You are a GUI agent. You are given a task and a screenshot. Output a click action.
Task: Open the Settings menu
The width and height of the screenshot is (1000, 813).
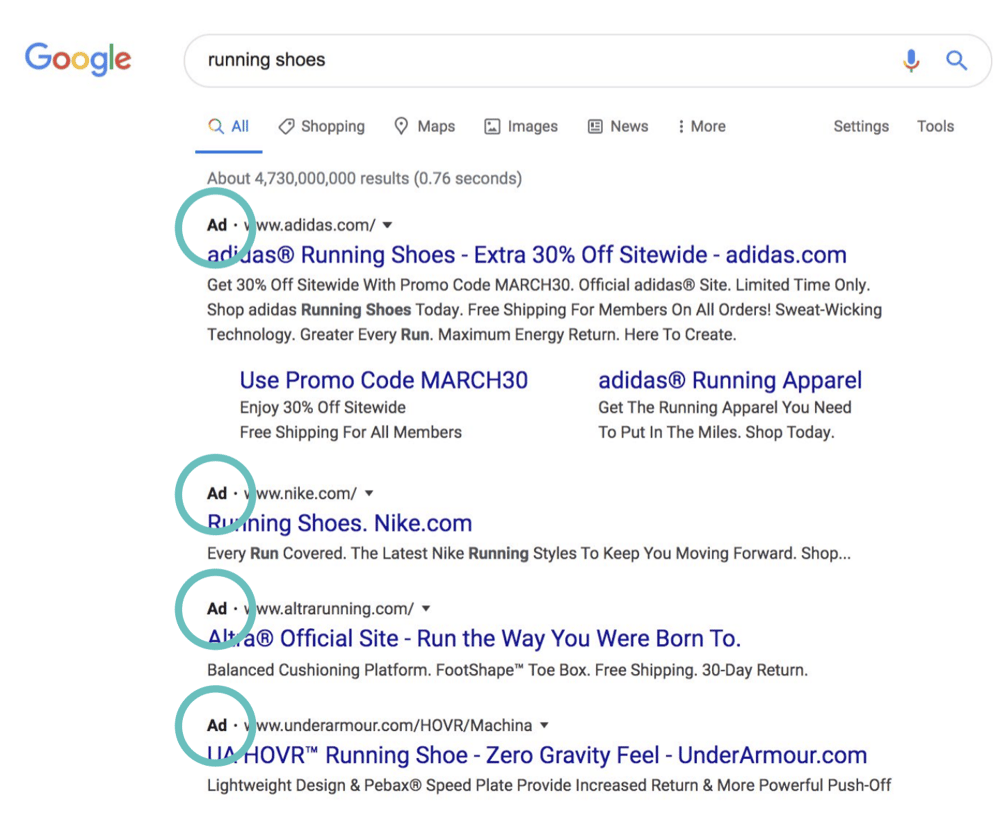point(861,126)
